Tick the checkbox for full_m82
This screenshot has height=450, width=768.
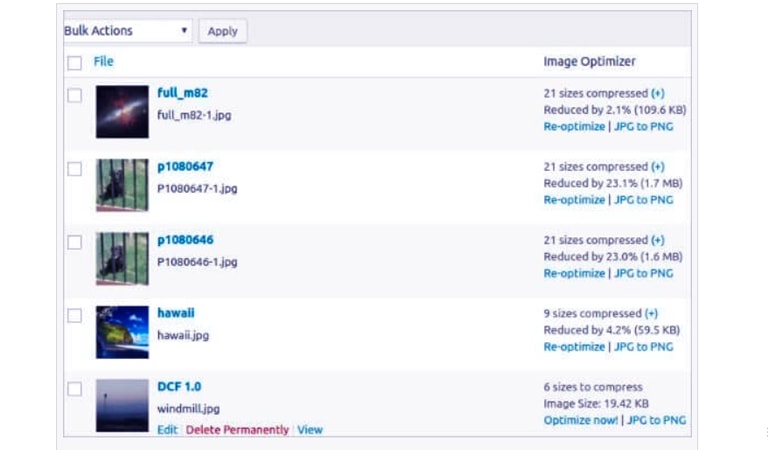74,95
